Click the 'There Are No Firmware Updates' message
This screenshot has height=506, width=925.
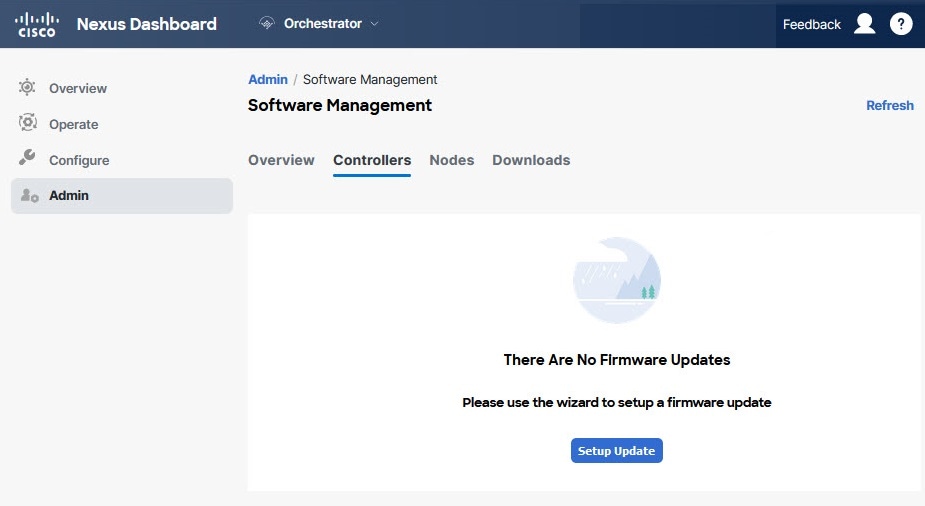pos(616,360)
